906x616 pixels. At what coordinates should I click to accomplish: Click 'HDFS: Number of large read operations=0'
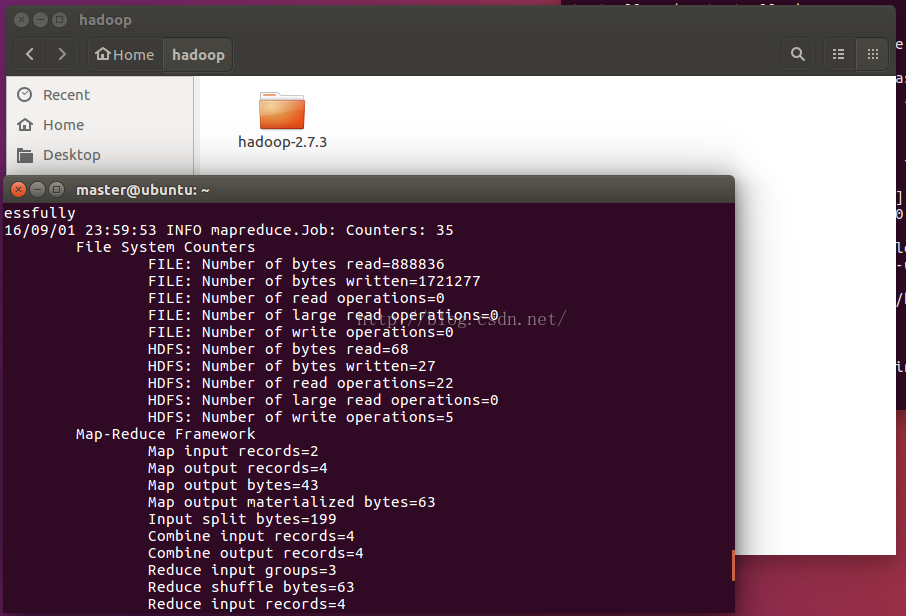click(323, 400)
